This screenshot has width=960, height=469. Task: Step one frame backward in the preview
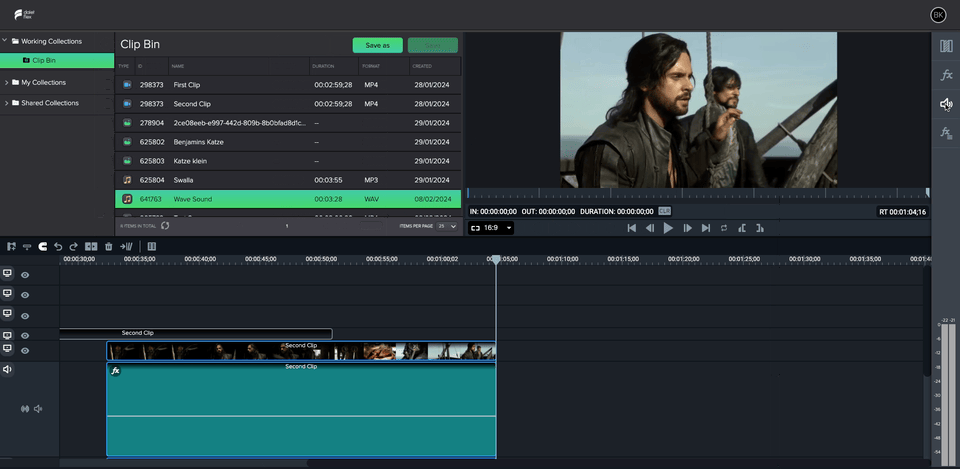[650, 228]
